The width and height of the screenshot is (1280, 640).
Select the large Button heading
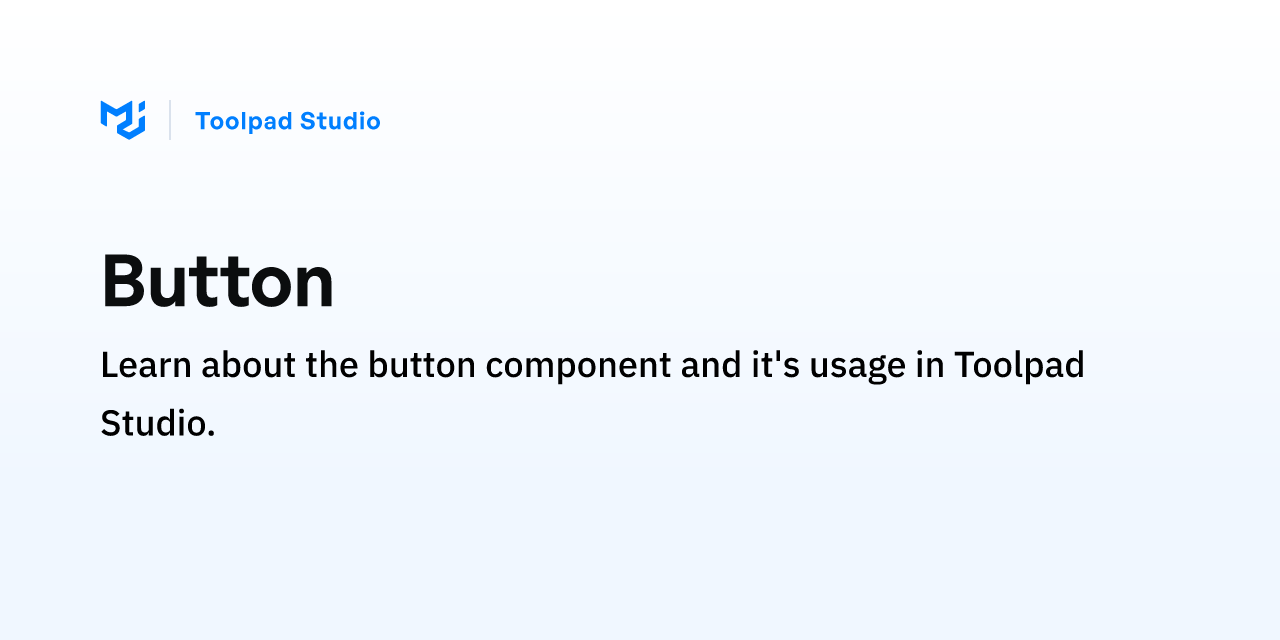click(217, 281)
